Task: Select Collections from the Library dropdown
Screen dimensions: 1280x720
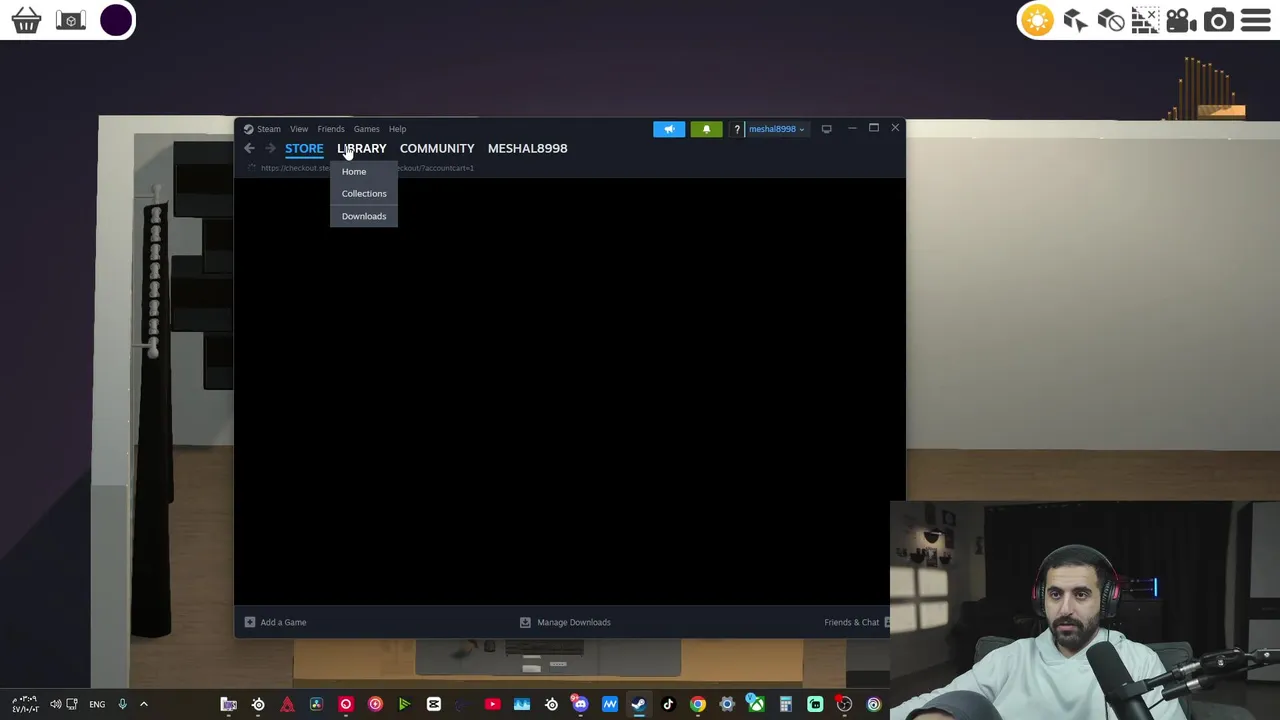Action: pos(364,194)
